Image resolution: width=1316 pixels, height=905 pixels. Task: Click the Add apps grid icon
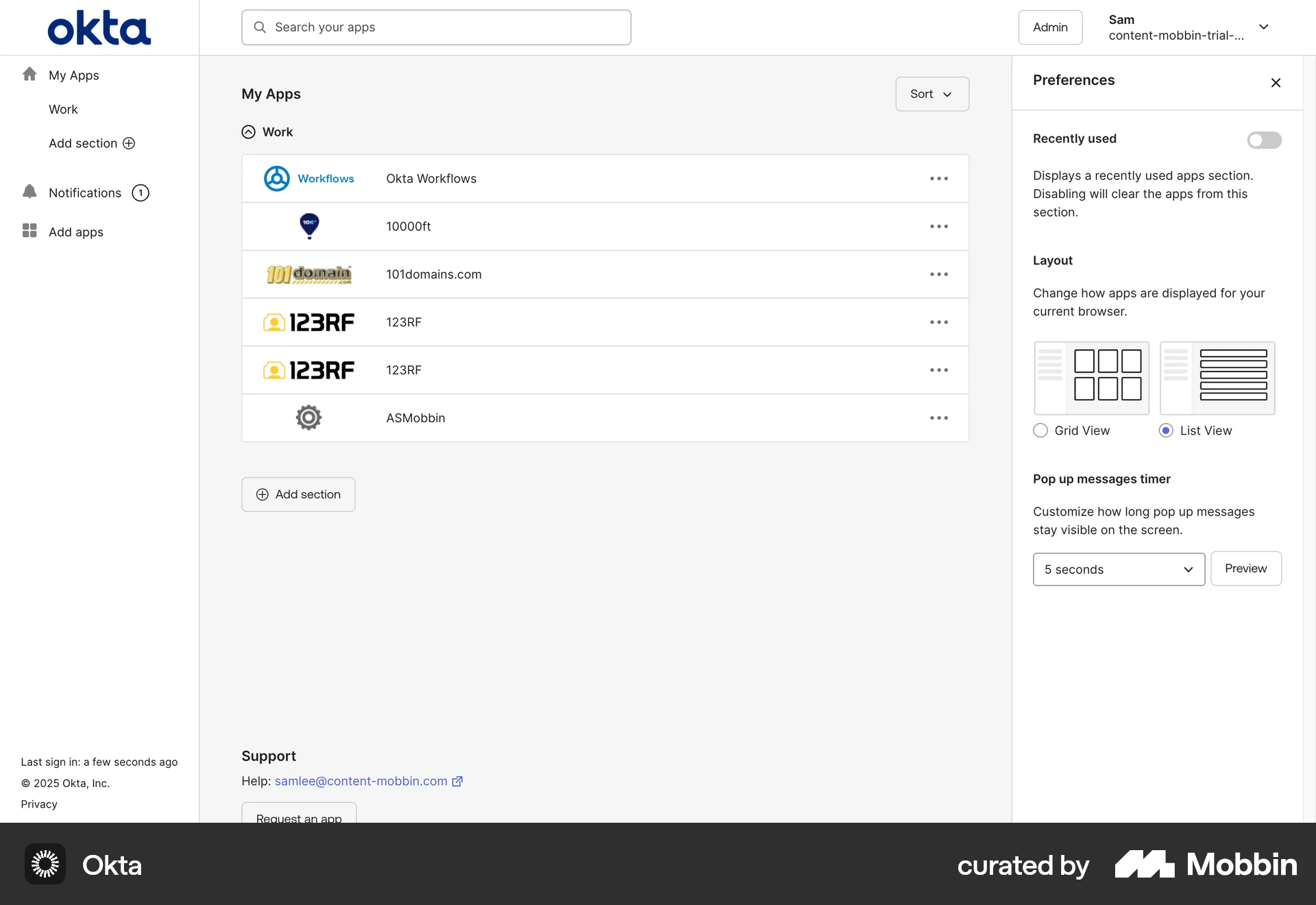point(29,231)
